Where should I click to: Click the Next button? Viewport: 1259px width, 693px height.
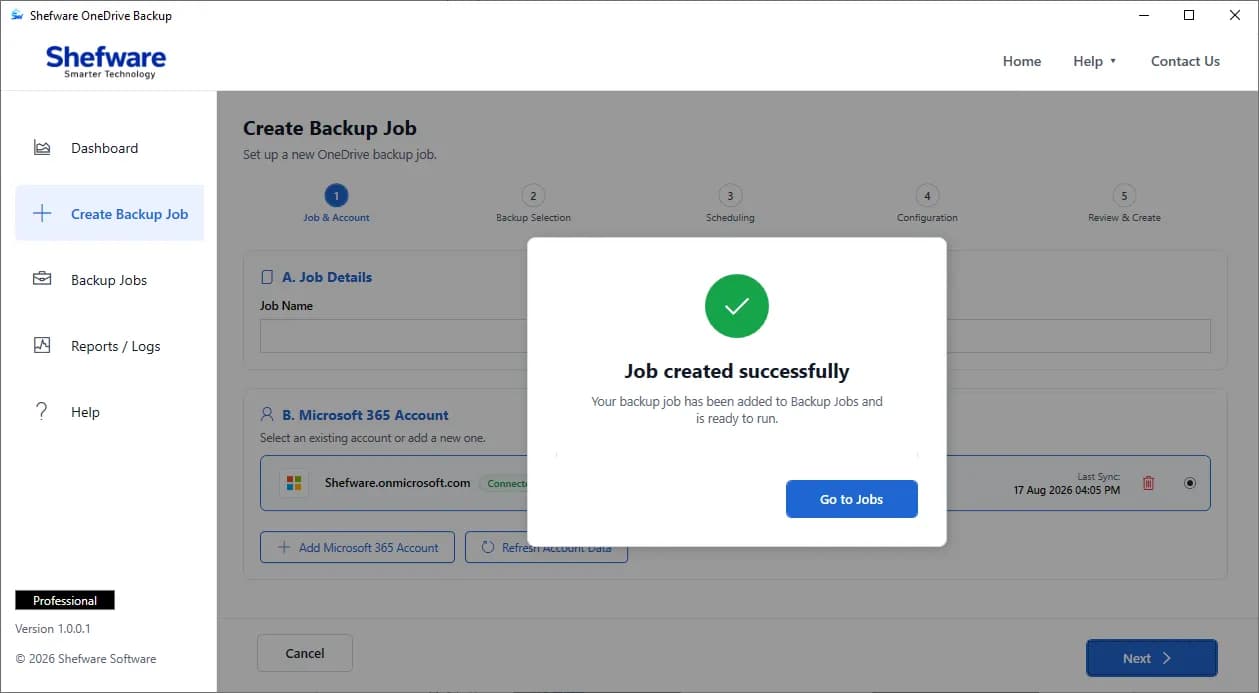1151,658
